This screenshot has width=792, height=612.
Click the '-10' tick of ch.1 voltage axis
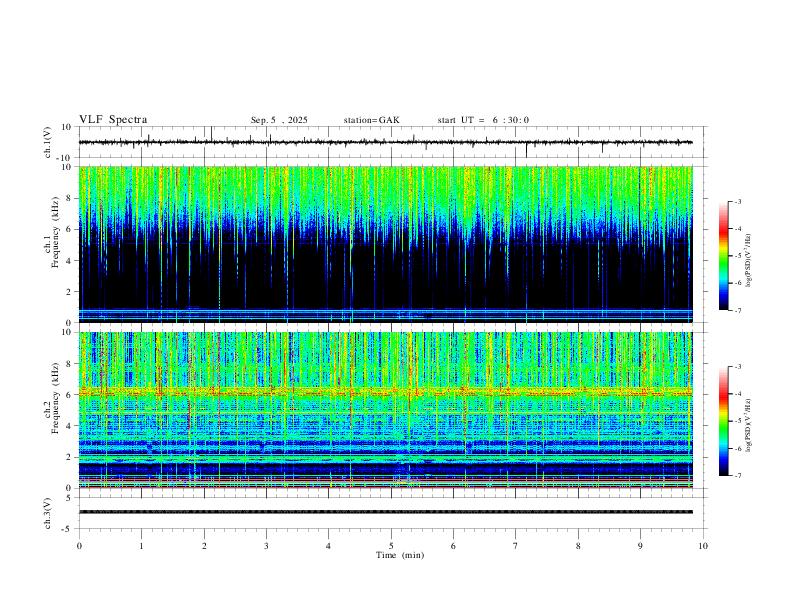(x=64, y=158)
